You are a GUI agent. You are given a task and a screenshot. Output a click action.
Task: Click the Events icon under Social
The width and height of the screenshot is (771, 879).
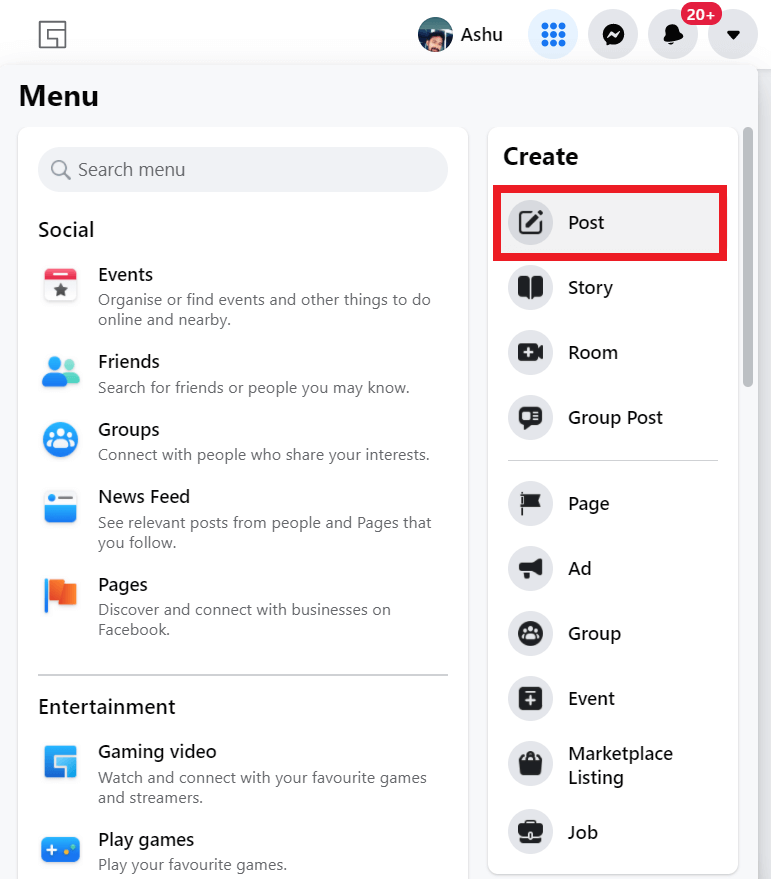click(x=60, y=285)
